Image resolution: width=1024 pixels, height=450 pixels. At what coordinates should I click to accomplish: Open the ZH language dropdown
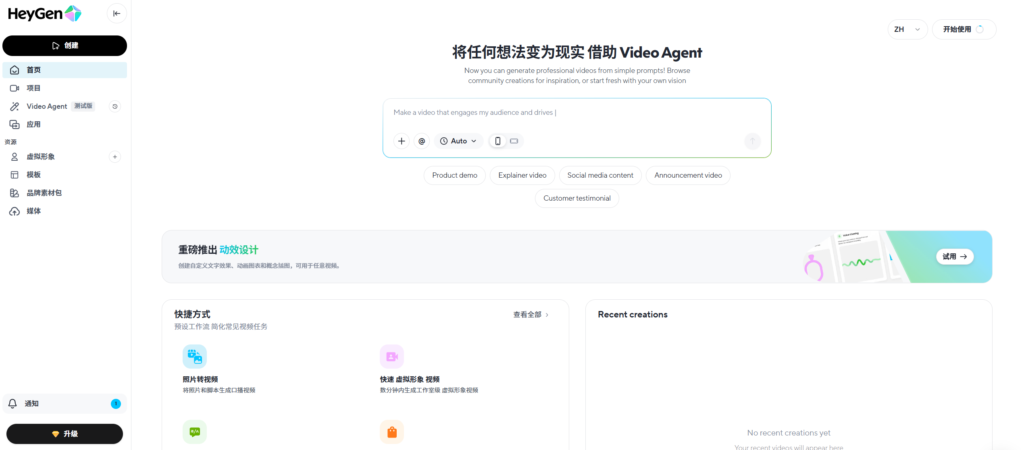click(906, 29)
